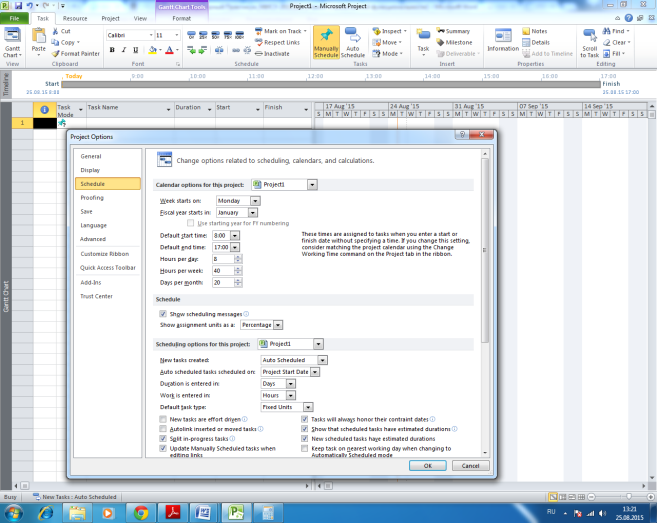Toggle Italic formatting

[124, 50]
